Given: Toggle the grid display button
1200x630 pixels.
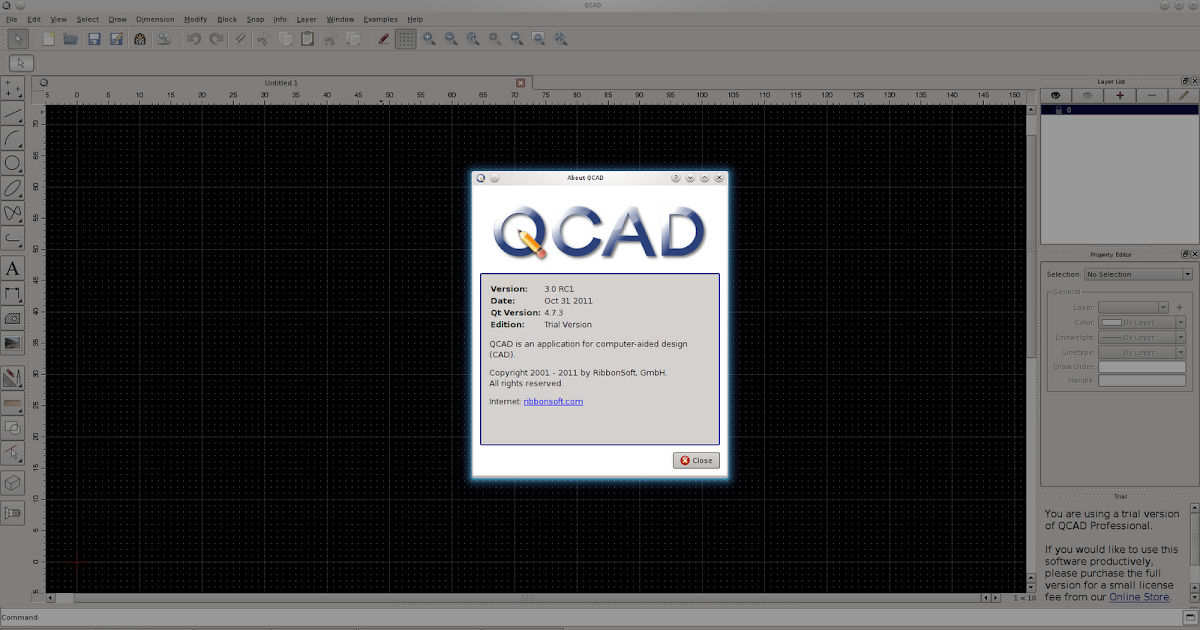Looking at the screenshot, I should [406, 39].
